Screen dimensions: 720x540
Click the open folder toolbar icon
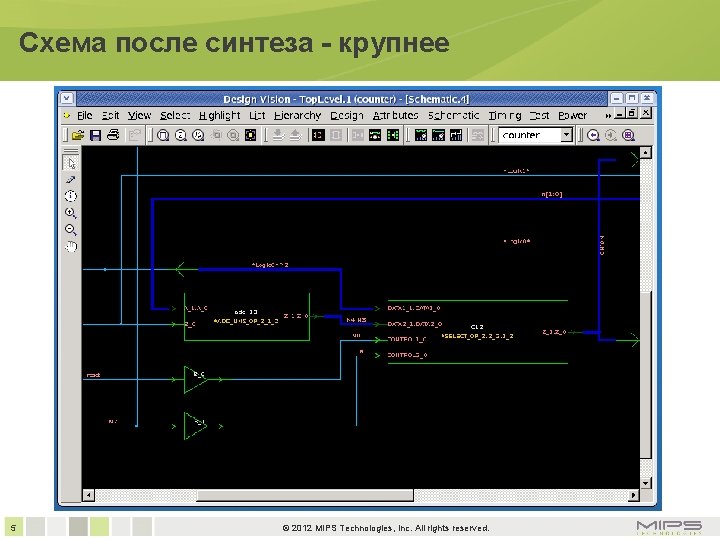click(78, 135)
